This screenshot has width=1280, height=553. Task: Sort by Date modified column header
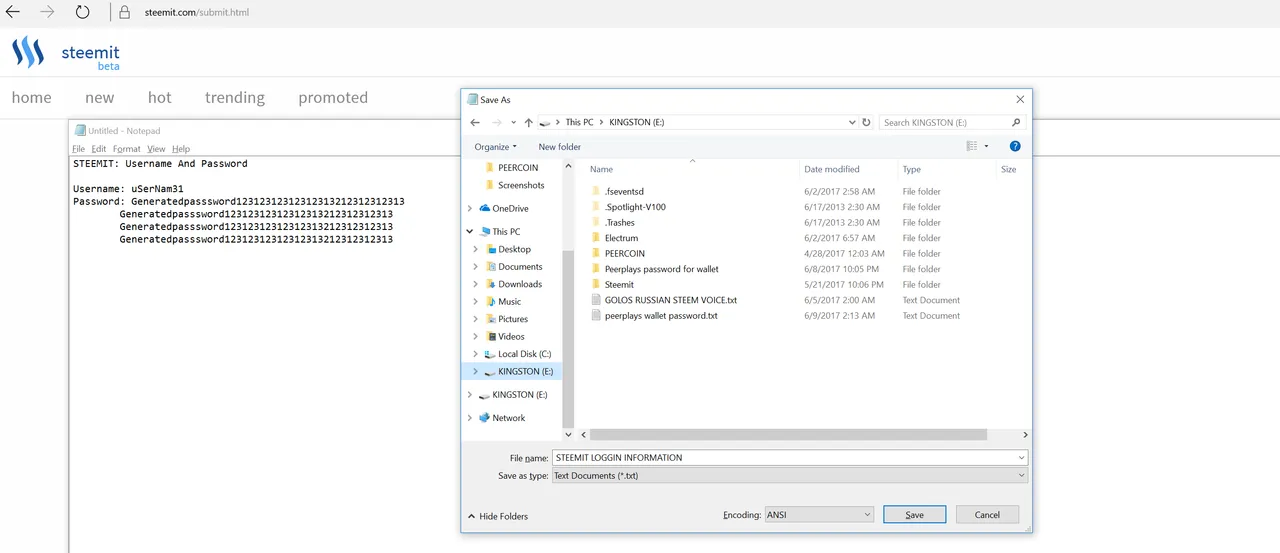click(x=832, y=169)
